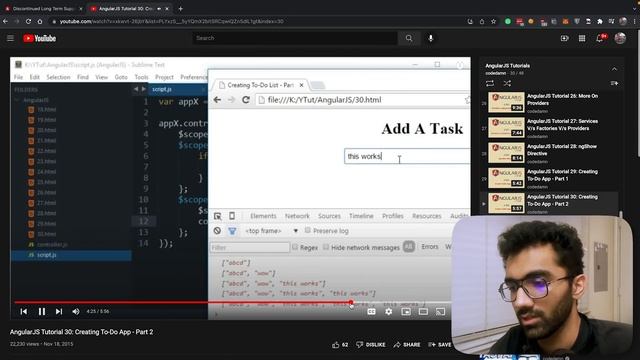
Task: Open the File menu in Sublime Text
Action: [x=18, y=77]
